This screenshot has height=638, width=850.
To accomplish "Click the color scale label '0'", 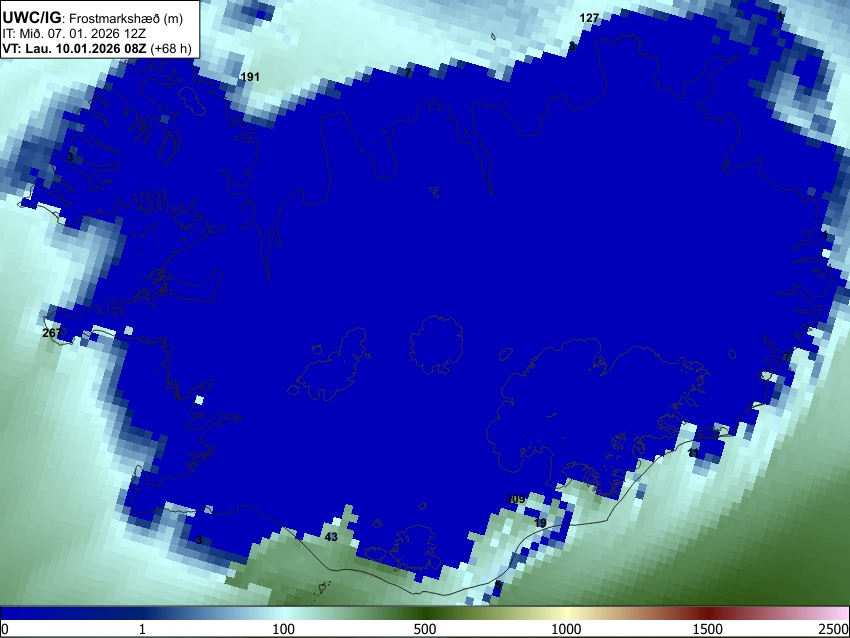I will point(5,629).
